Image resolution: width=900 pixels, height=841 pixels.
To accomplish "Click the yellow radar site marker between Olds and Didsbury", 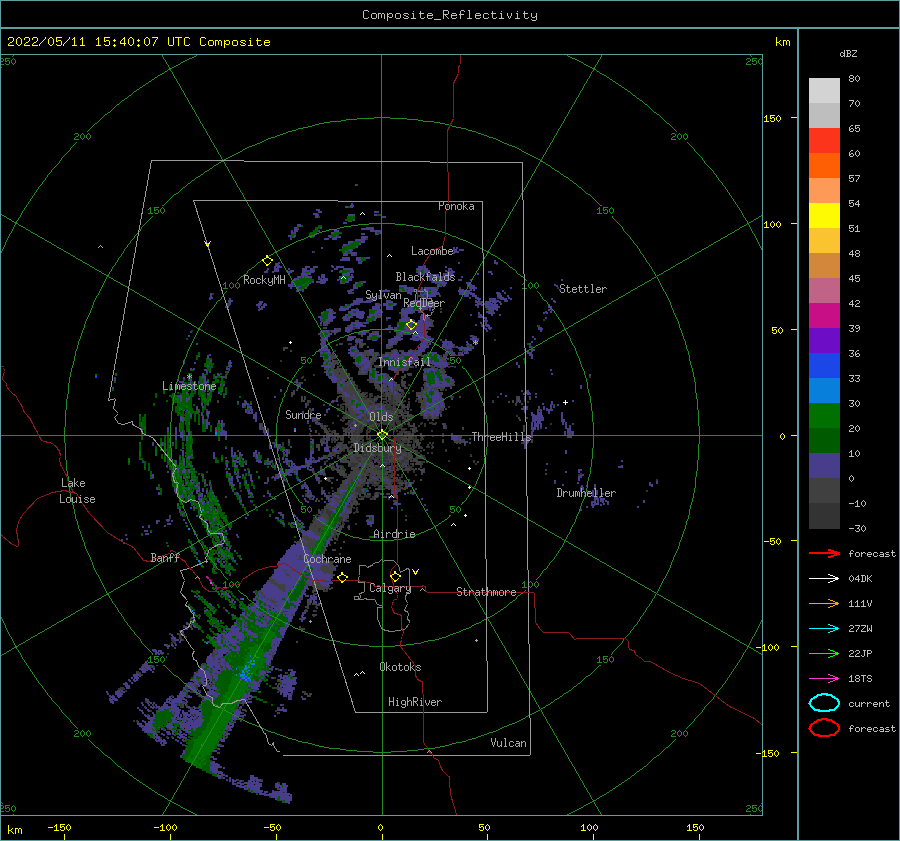I will coord(382,435).
